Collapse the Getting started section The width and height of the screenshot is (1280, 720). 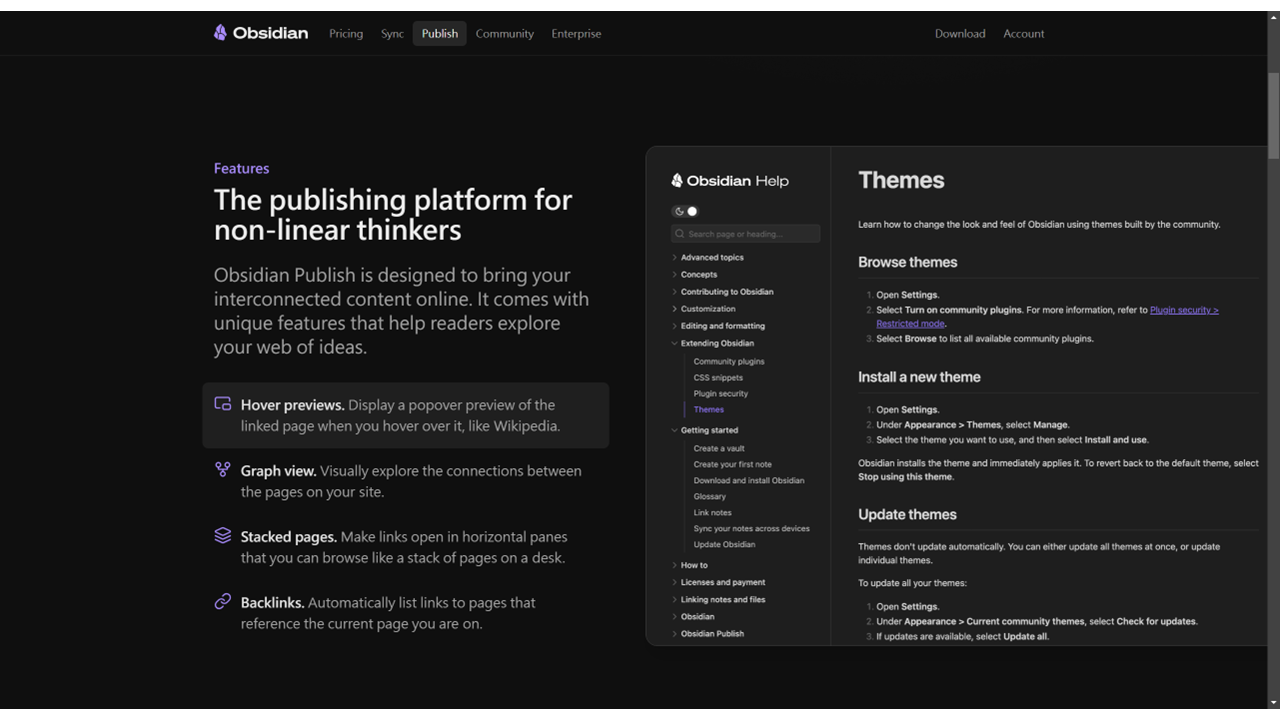coord(675,430)
